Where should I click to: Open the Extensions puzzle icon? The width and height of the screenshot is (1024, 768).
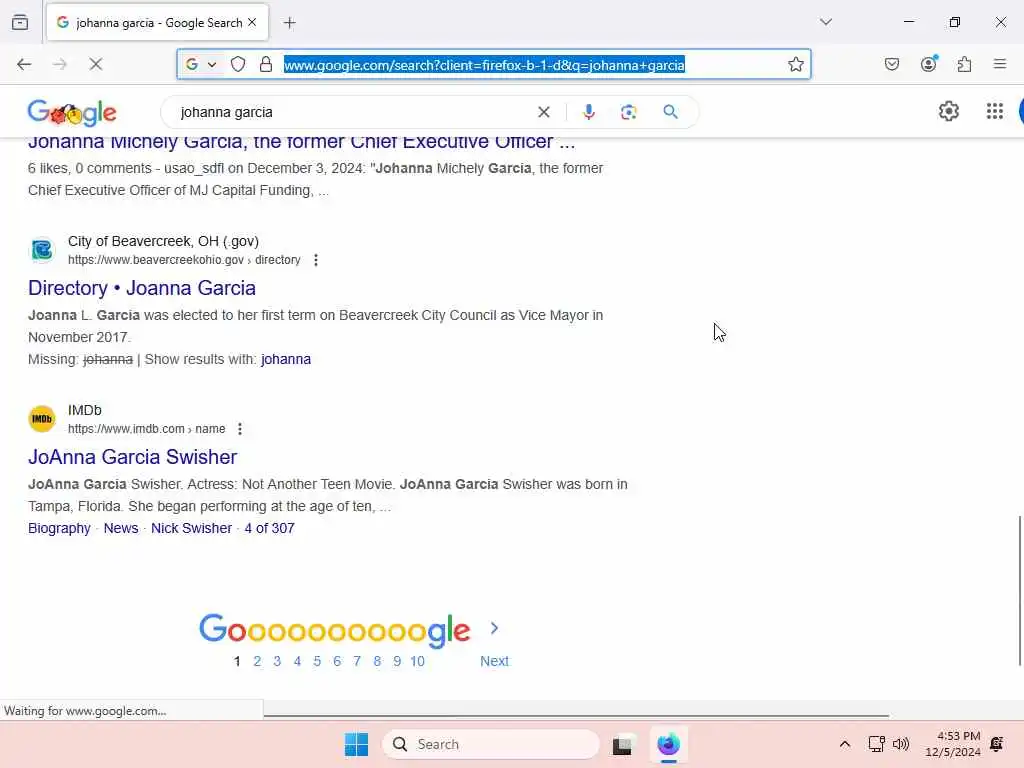pyautogui.click(x=964, y=64)
